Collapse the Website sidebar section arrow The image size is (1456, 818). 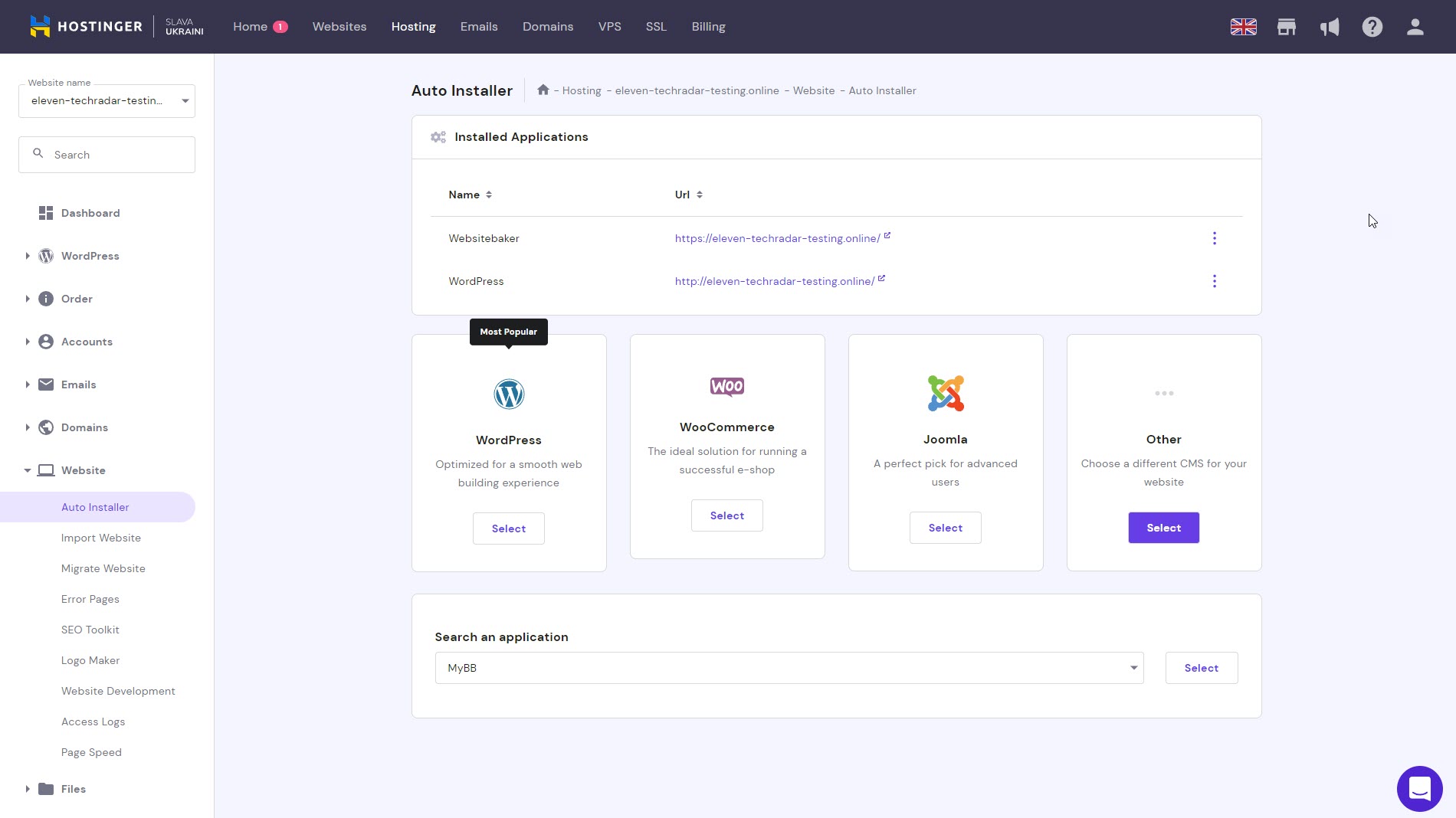click(28, 470)
